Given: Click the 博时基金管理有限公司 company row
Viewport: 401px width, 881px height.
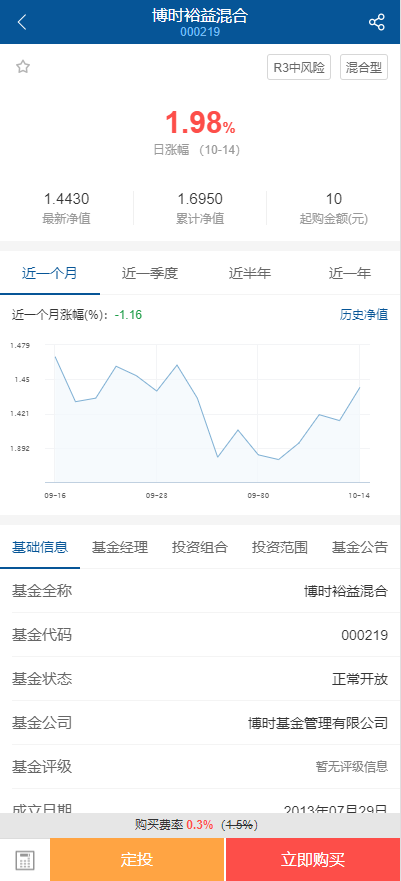Looking at the screenshot, I should [x=200, y=723].
